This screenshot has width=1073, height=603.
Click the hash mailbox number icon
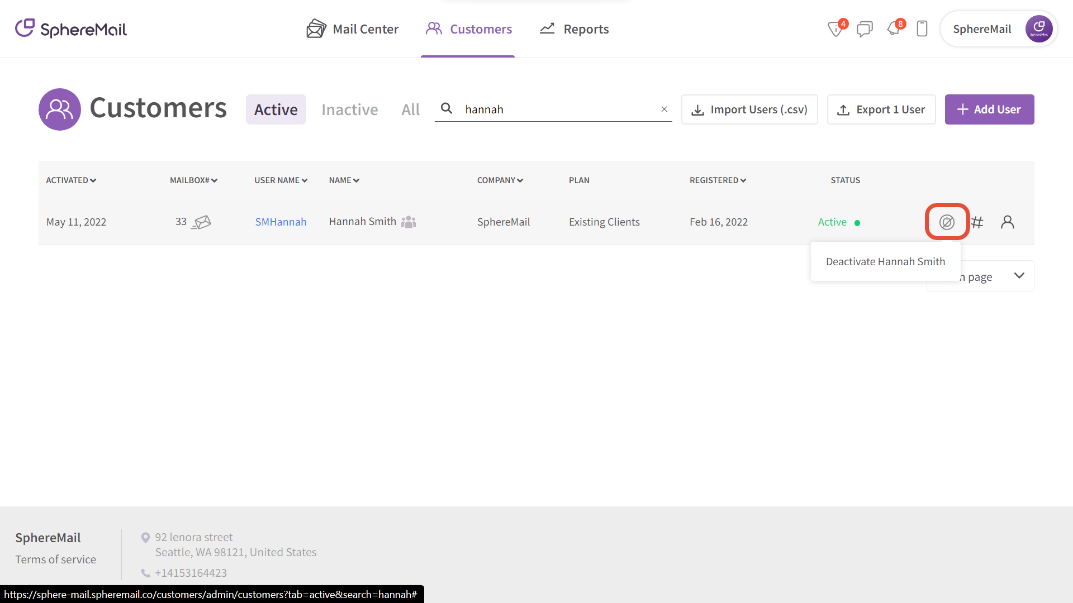pos(977,222)
